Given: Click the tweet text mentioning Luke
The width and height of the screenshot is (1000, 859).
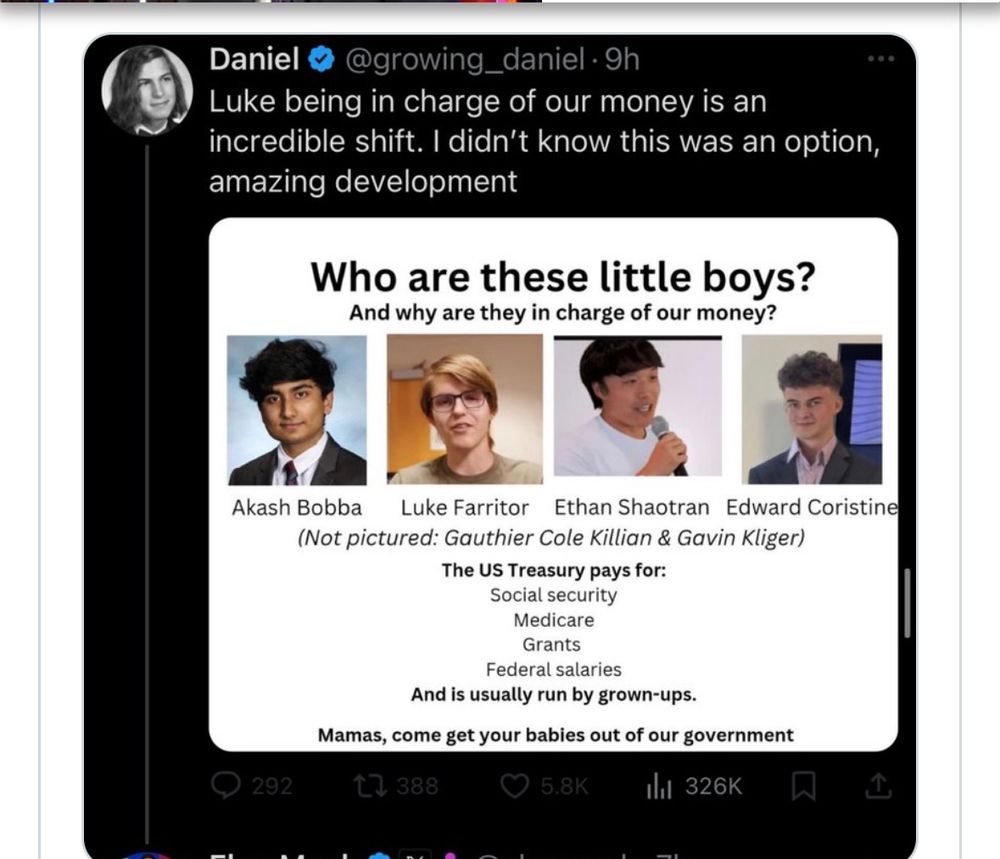Looking at the screenshot, I should pyautogui.click(x=545, y=141).
